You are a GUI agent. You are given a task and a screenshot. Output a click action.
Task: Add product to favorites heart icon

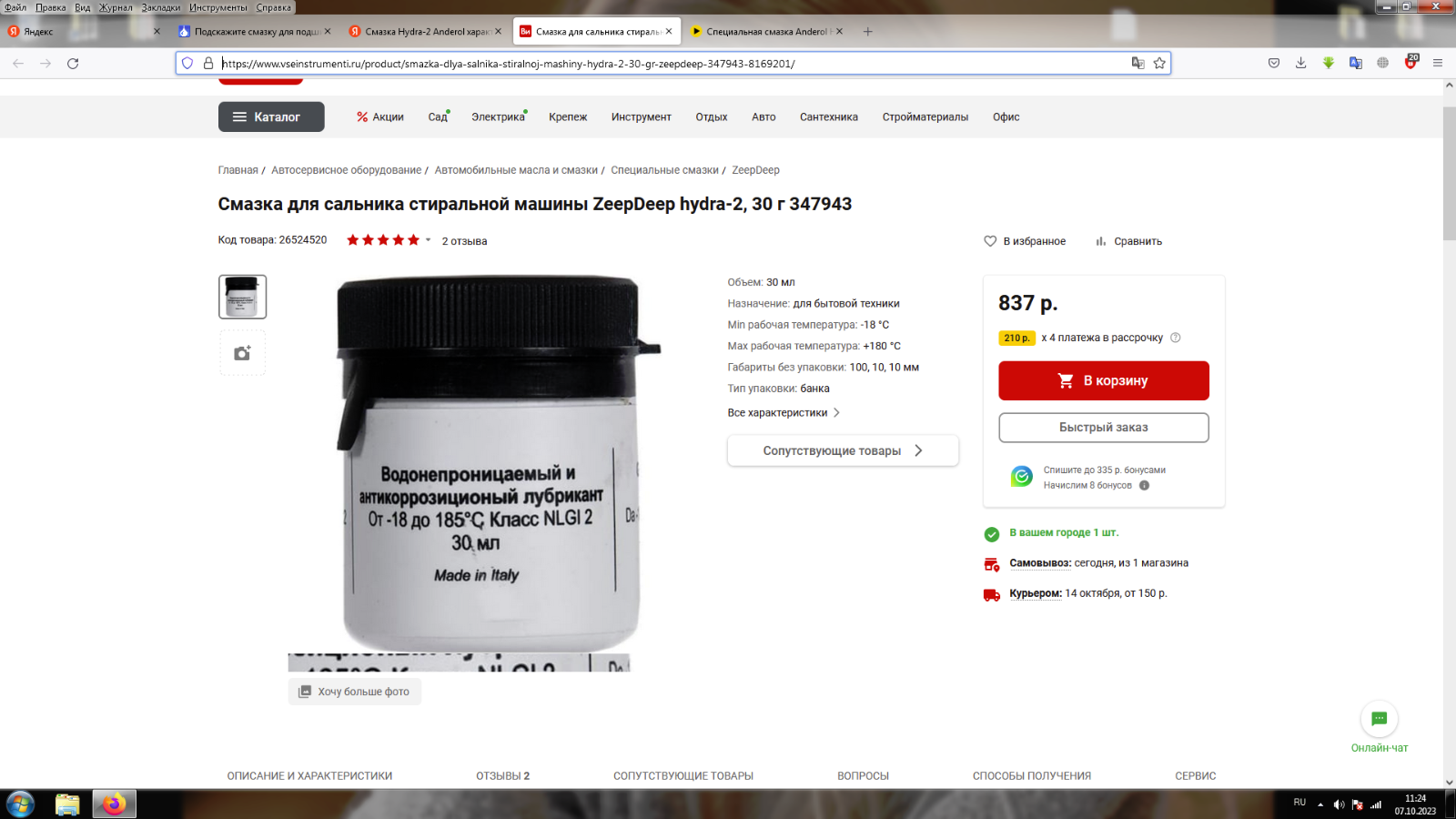point(990,241)
